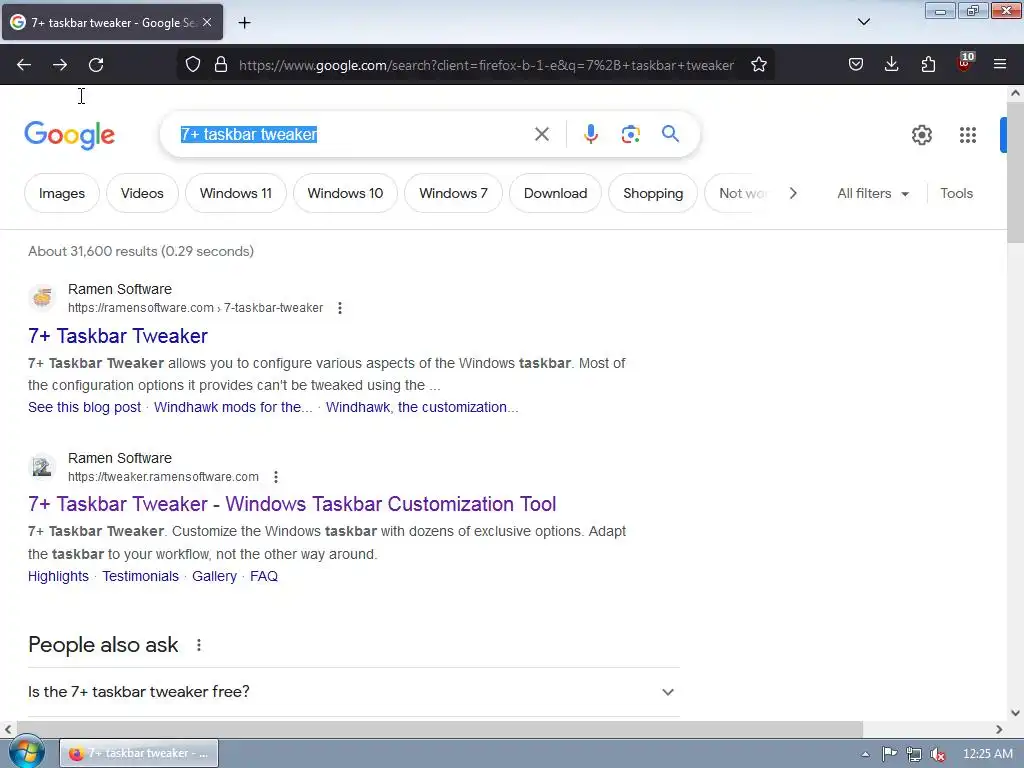Select the Windows 10 filter chip
Viewport: 1024px width, 768px height.
tap(345, 193)
